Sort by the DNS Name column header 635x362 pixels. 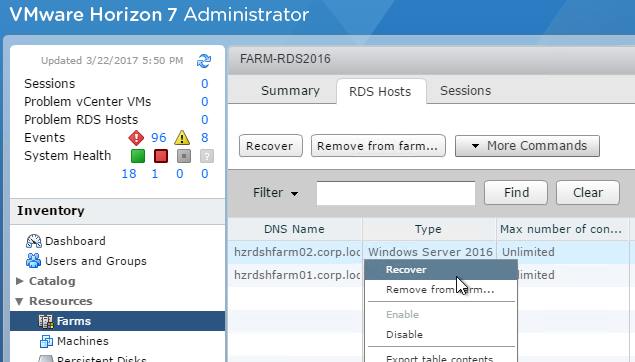pos(295,229)
